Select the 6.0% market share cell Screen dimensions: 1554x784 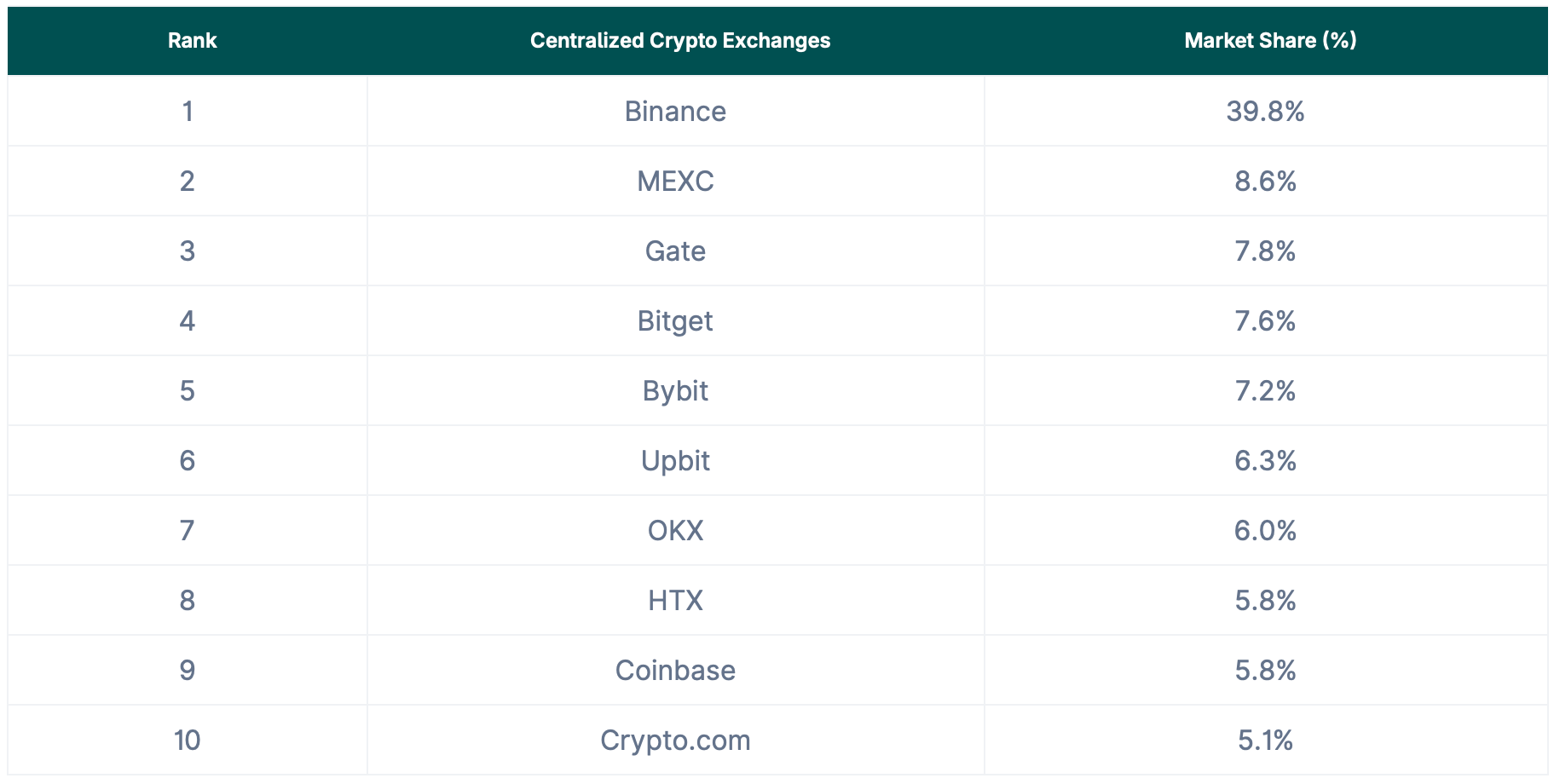tap(1265, 531)
